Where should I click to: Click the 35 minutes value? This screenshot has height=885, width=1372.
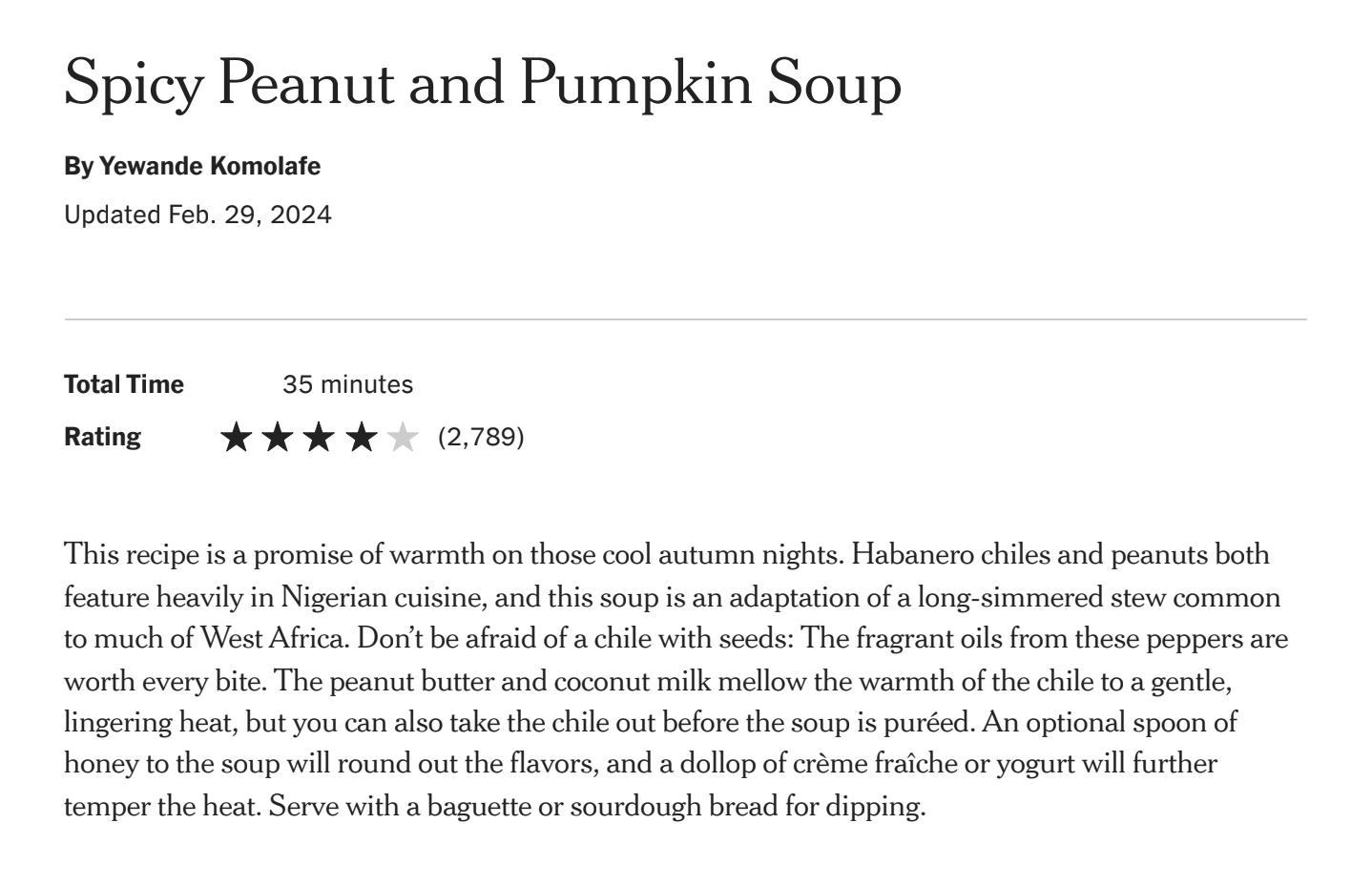pyautogui.click(x=348, y=384)
